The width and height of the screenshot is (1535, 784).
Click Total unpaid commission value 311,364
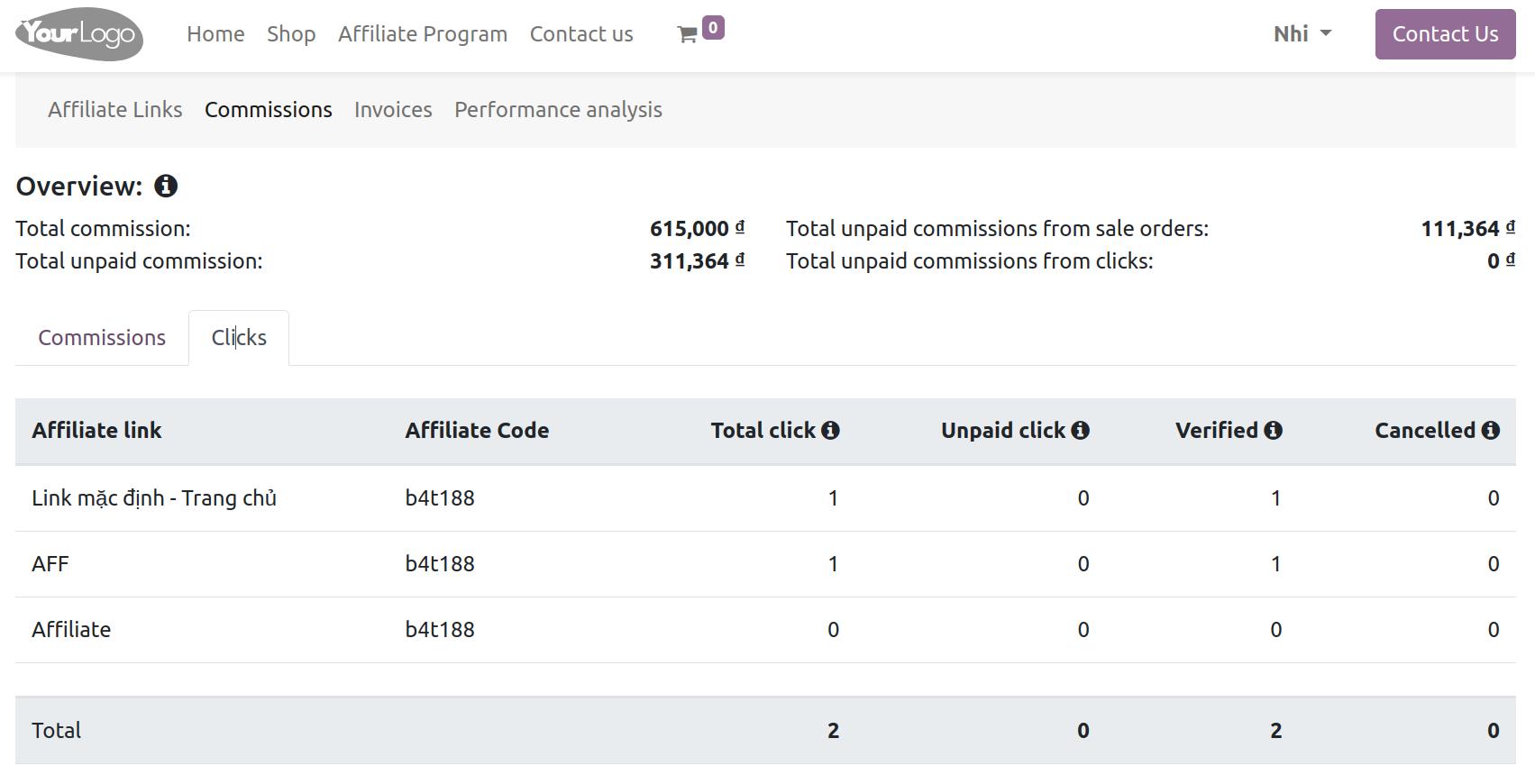(697, 261)
